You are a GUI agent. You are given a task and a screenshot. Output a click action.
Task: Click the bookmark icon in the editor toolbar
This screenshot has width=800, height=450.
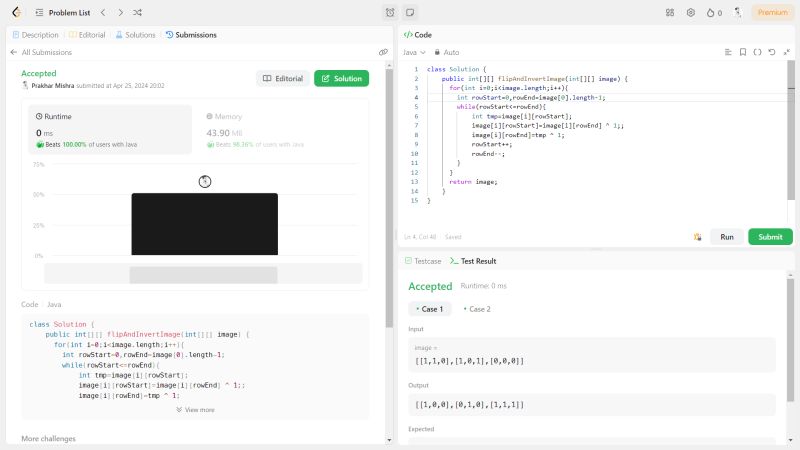pyautogui.click(x=743, y=52)
